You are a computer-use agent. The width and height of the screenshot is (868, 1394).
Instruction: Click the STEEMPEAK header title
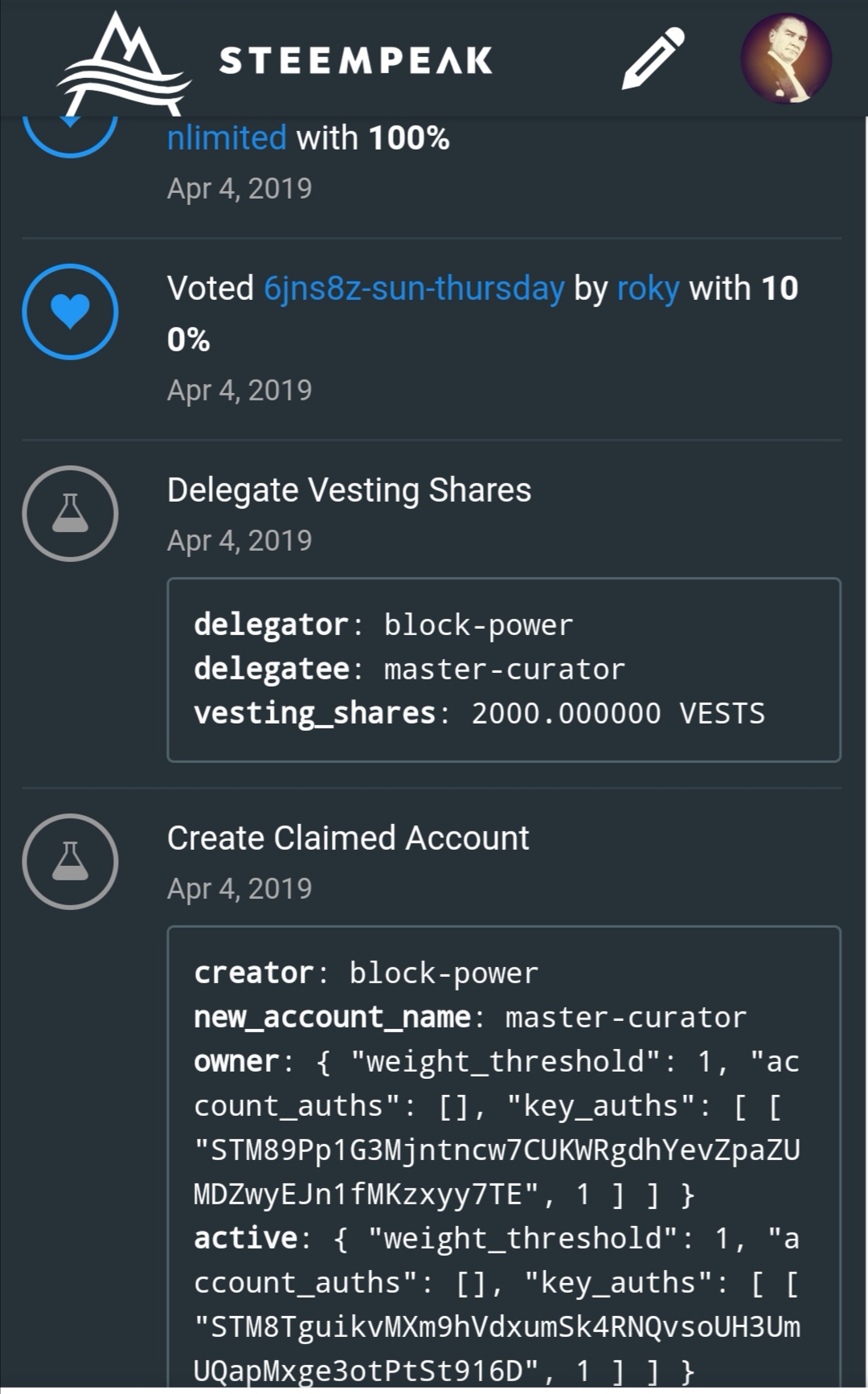click(355, 60)
